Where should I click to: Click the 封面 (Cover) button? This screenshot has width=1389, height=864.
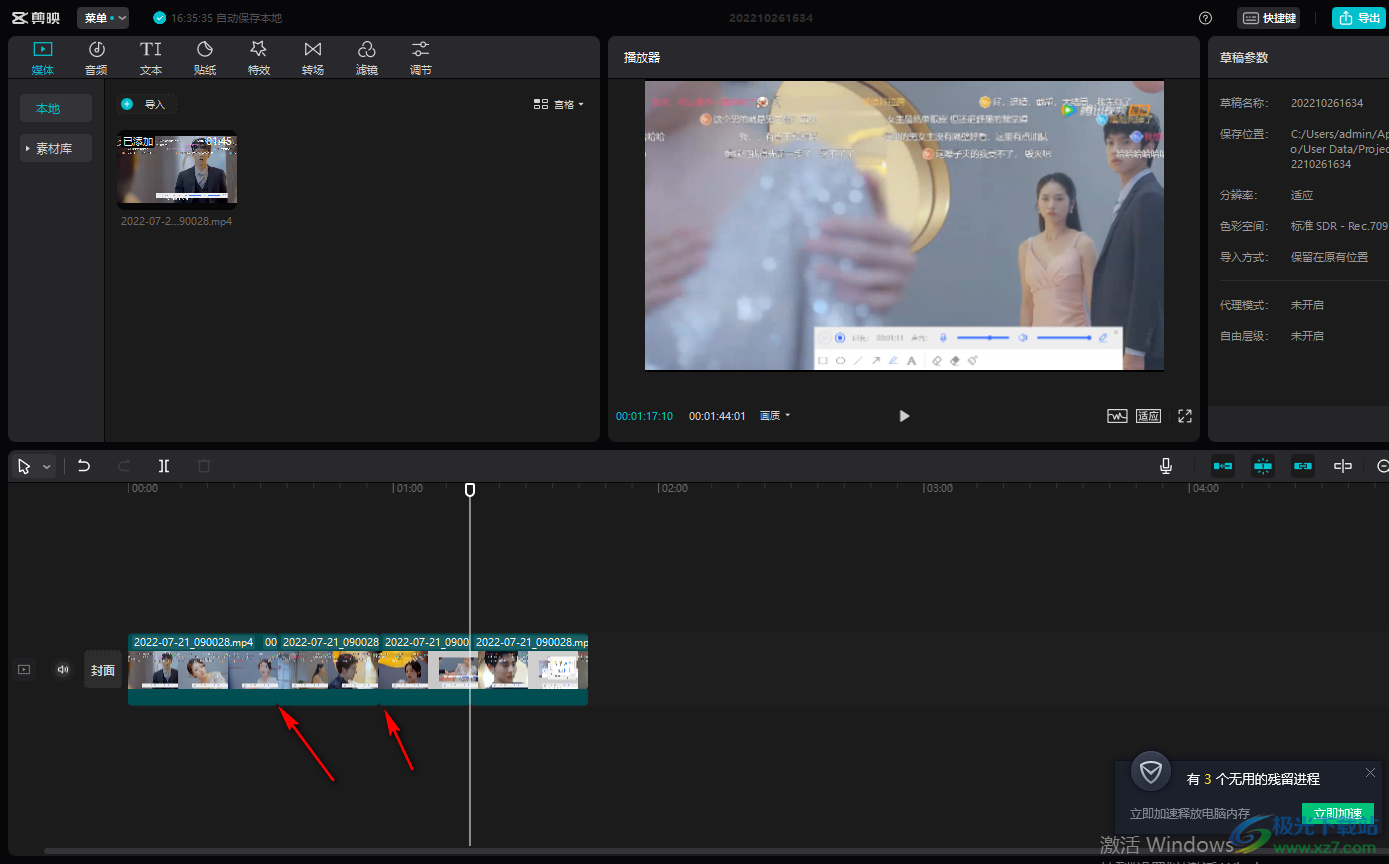click(103, 670)
